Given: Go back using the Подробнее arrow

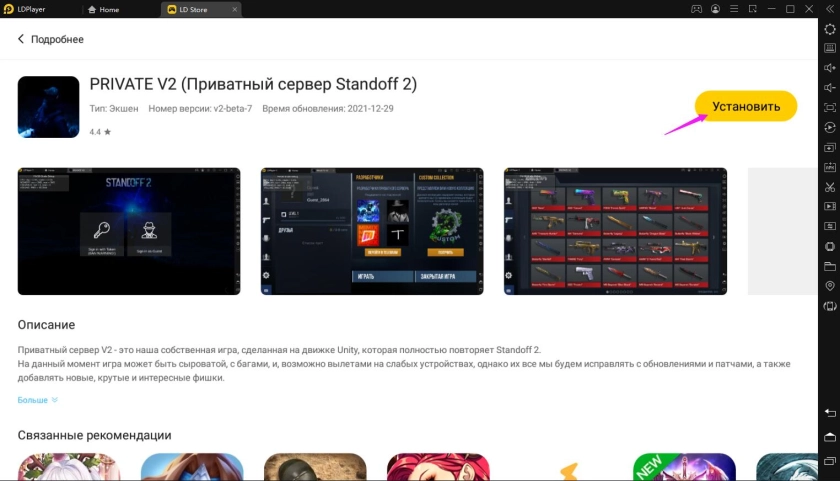Looking at the screenshot, I should pos(21,39).
